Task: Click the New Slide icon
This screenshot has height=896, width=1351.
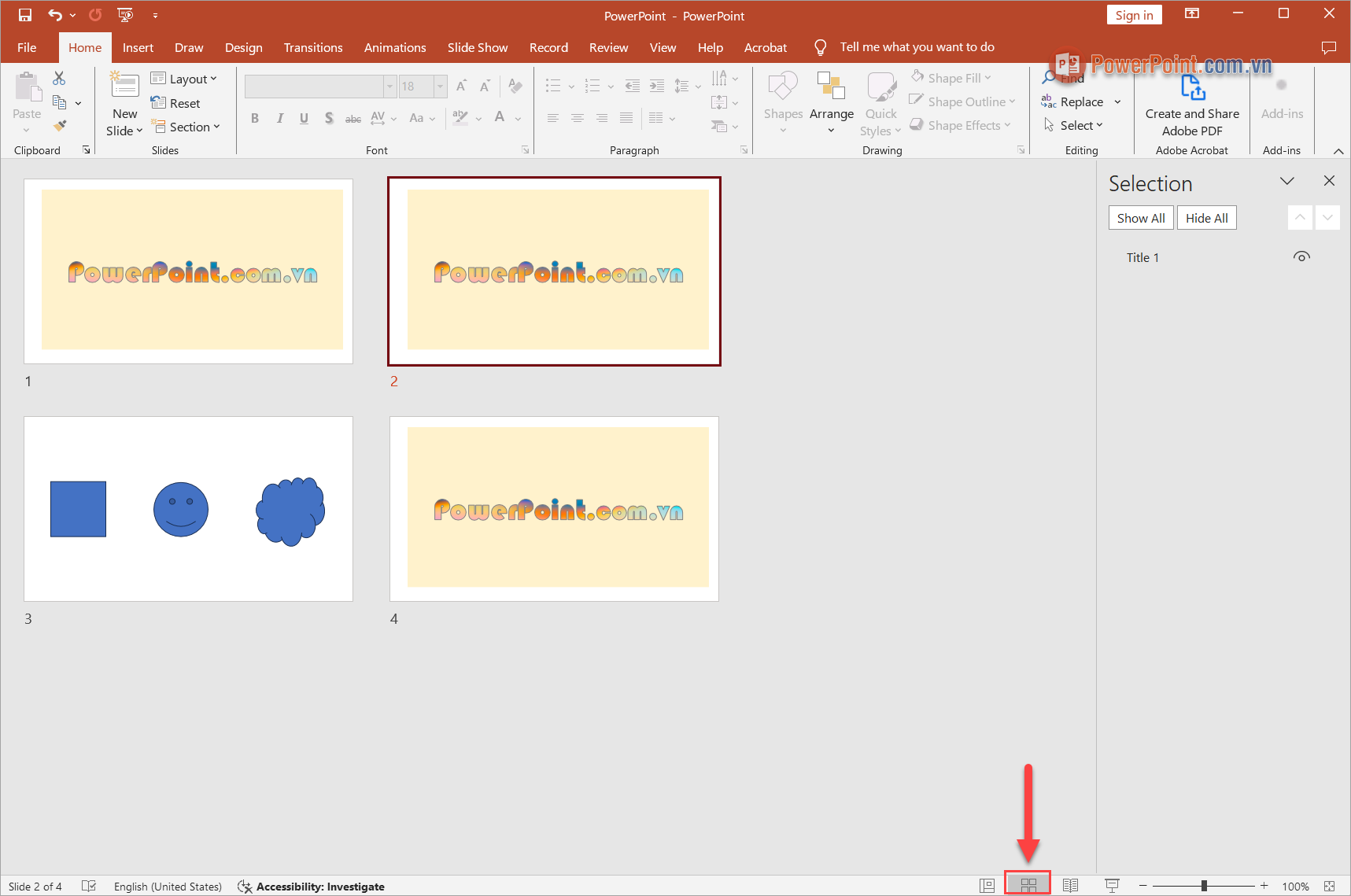Action: click(x=125, y=85)
